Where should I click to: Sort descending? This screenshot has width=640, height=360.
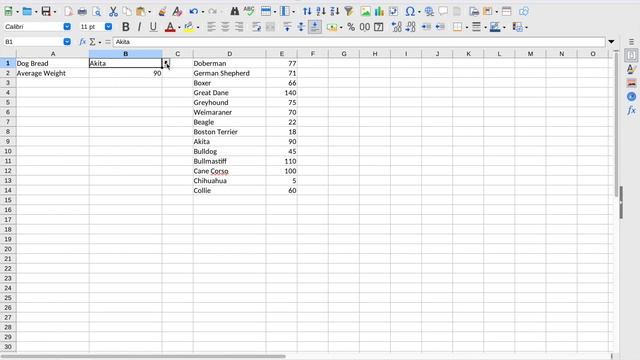click(335, 11)
